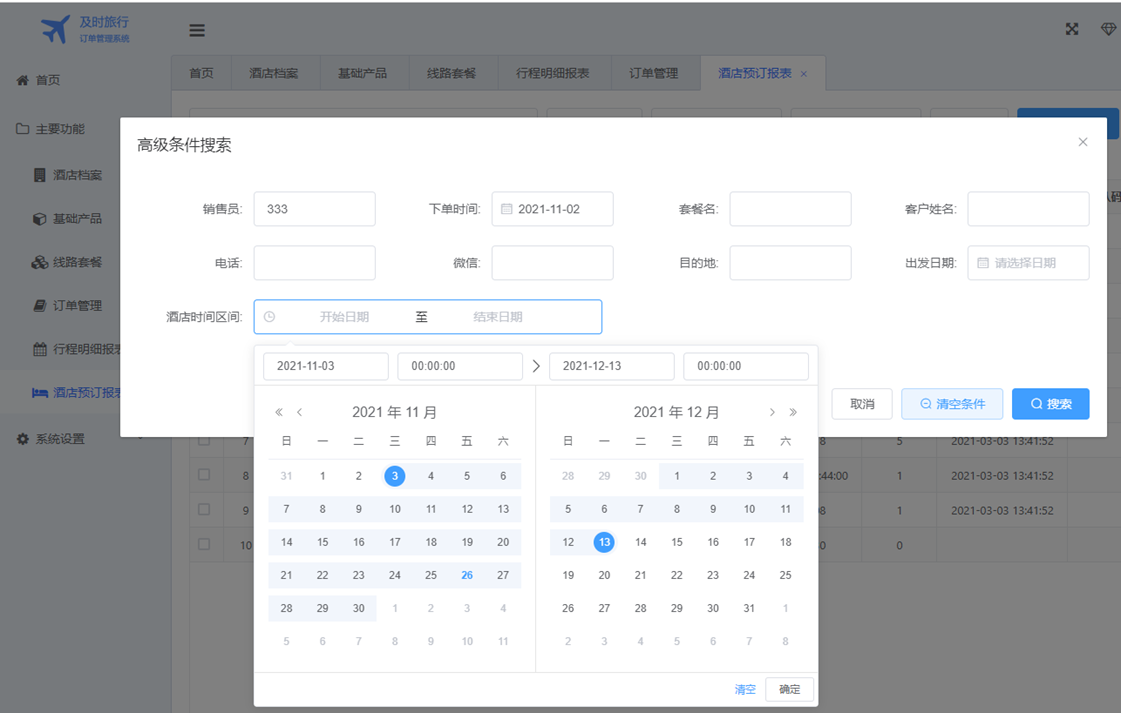This screenshot has width=1121, height=713.
Task: Select December 31 in right calendar
Action: (749, 609)
